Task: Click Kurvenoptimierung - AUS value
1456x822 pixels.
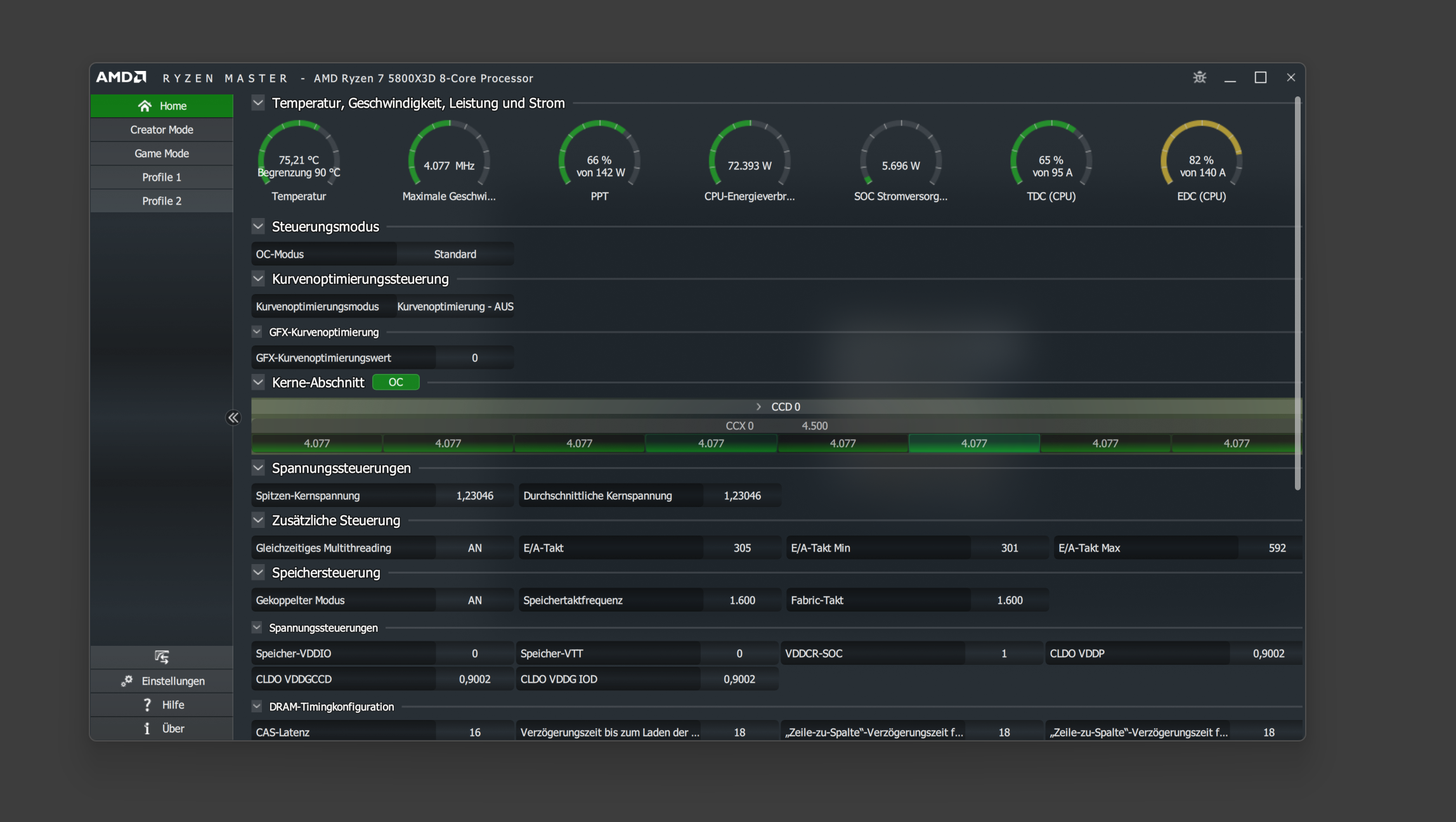Action: [455, 307]
